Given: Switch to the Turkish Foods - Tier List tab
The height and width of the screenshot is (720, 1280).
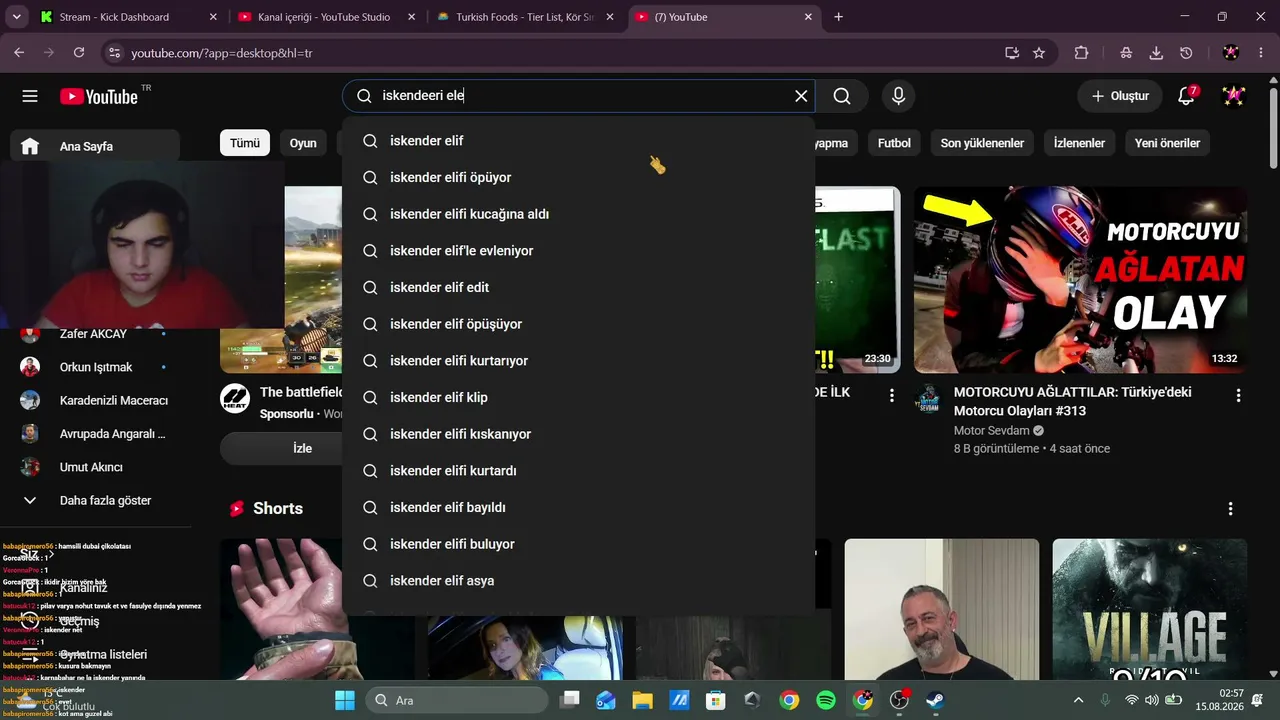Looking at the screenshot, I should tap(525, 17).
